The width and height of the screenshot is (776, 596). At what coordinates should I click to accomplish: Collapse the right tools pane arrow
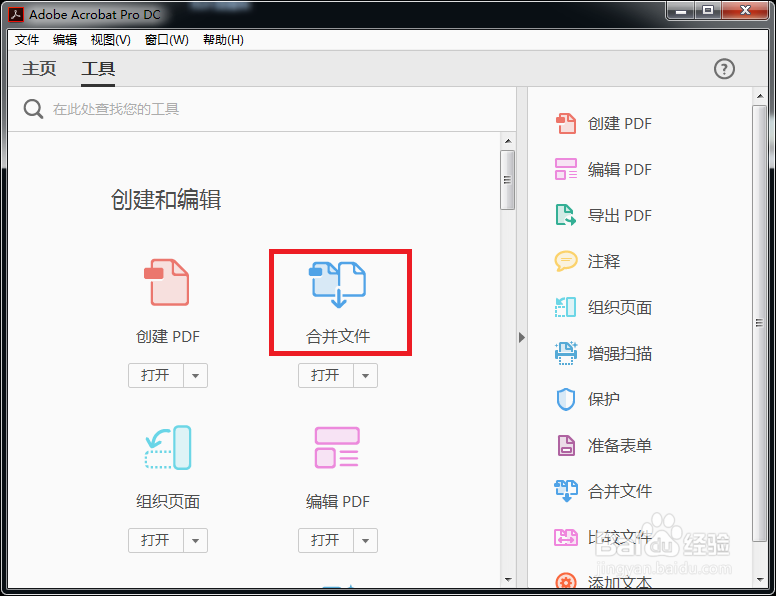click(522, 338)
